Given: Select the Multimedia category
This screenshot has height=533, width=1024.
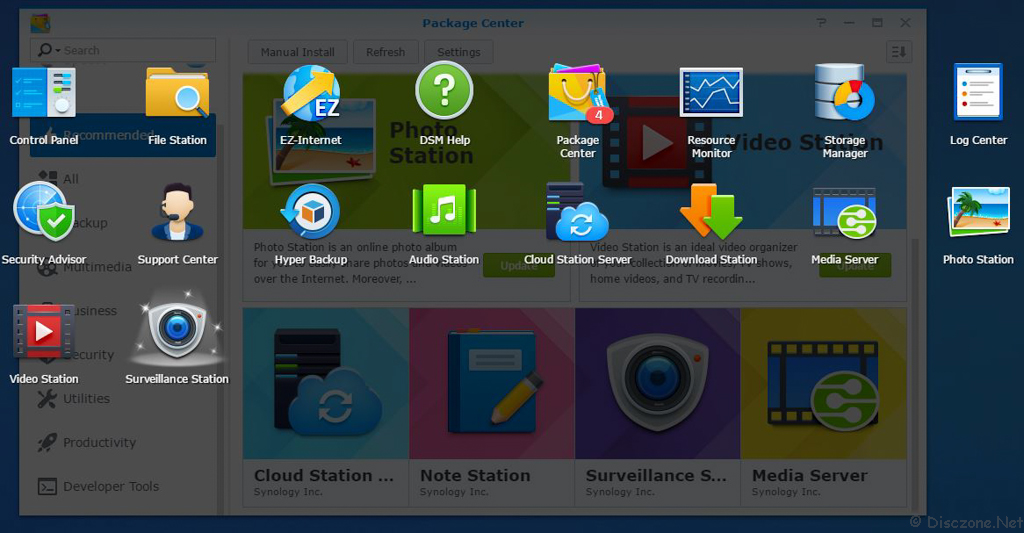Looking at the screenshot, I should tap(123, 266).
